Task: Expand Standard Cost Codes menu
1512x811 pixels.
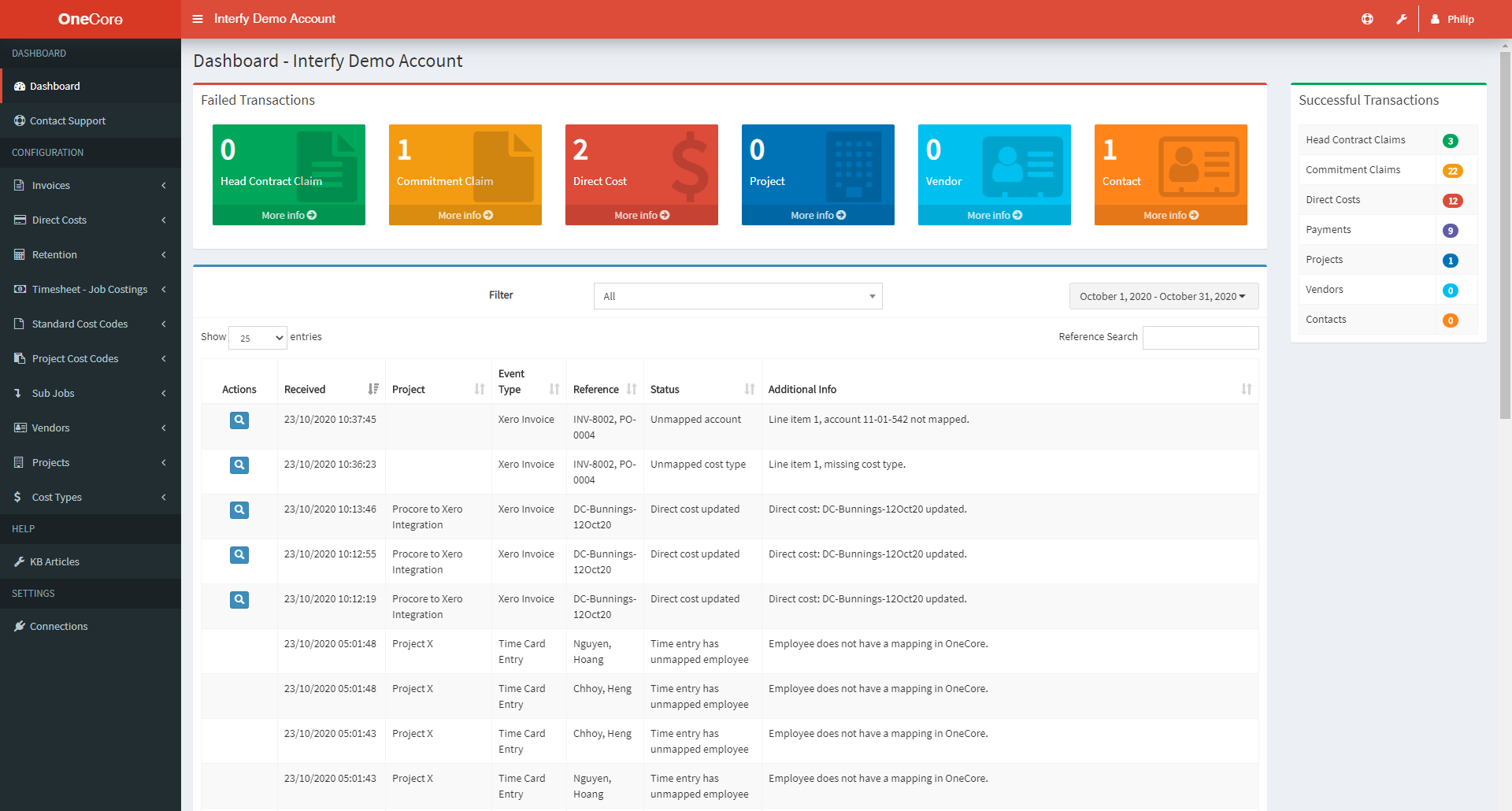Action: point(91,324)
